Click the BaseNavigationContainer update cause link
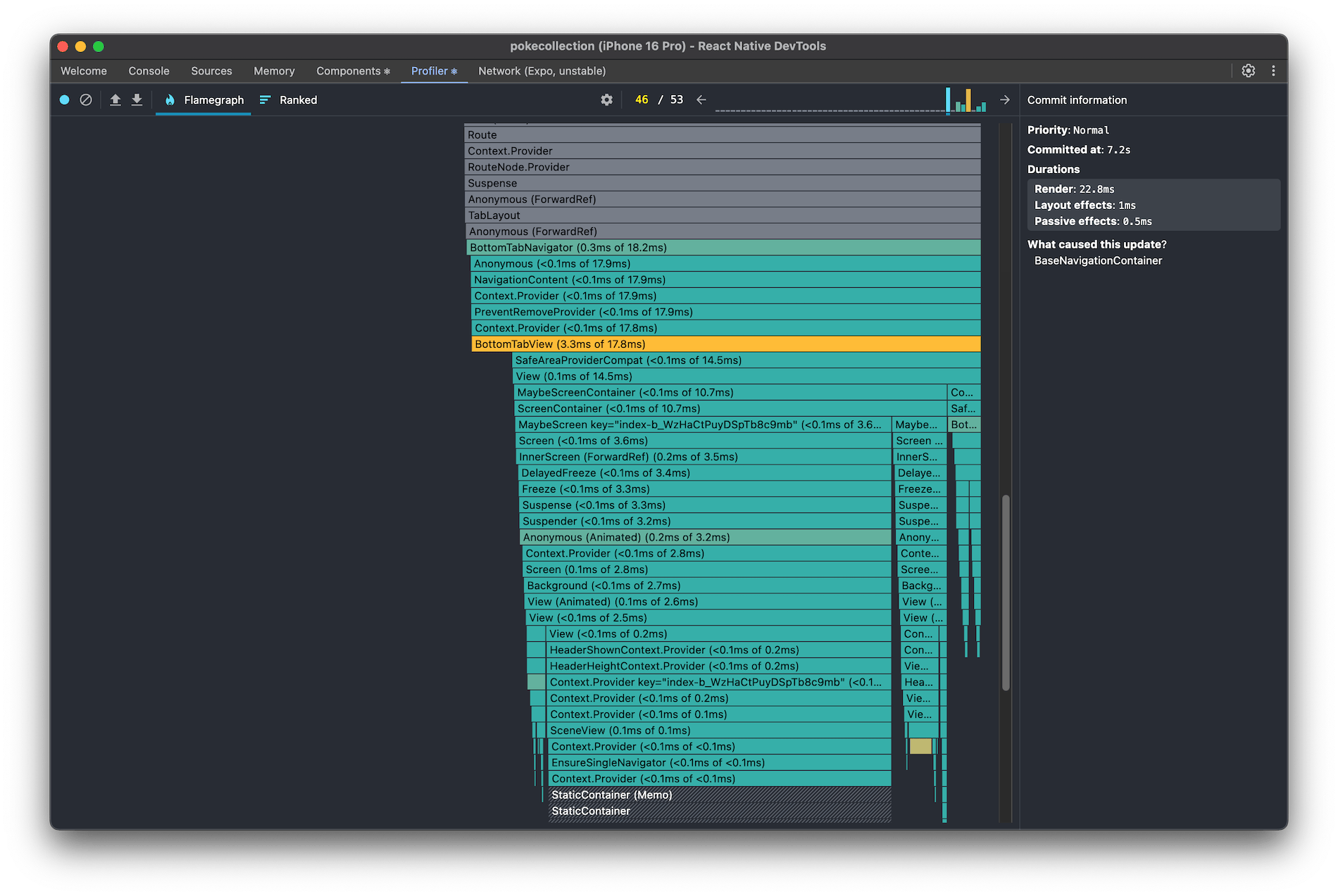The width and height of the screenshot is (1338, 896). (x=1097, y=260)
